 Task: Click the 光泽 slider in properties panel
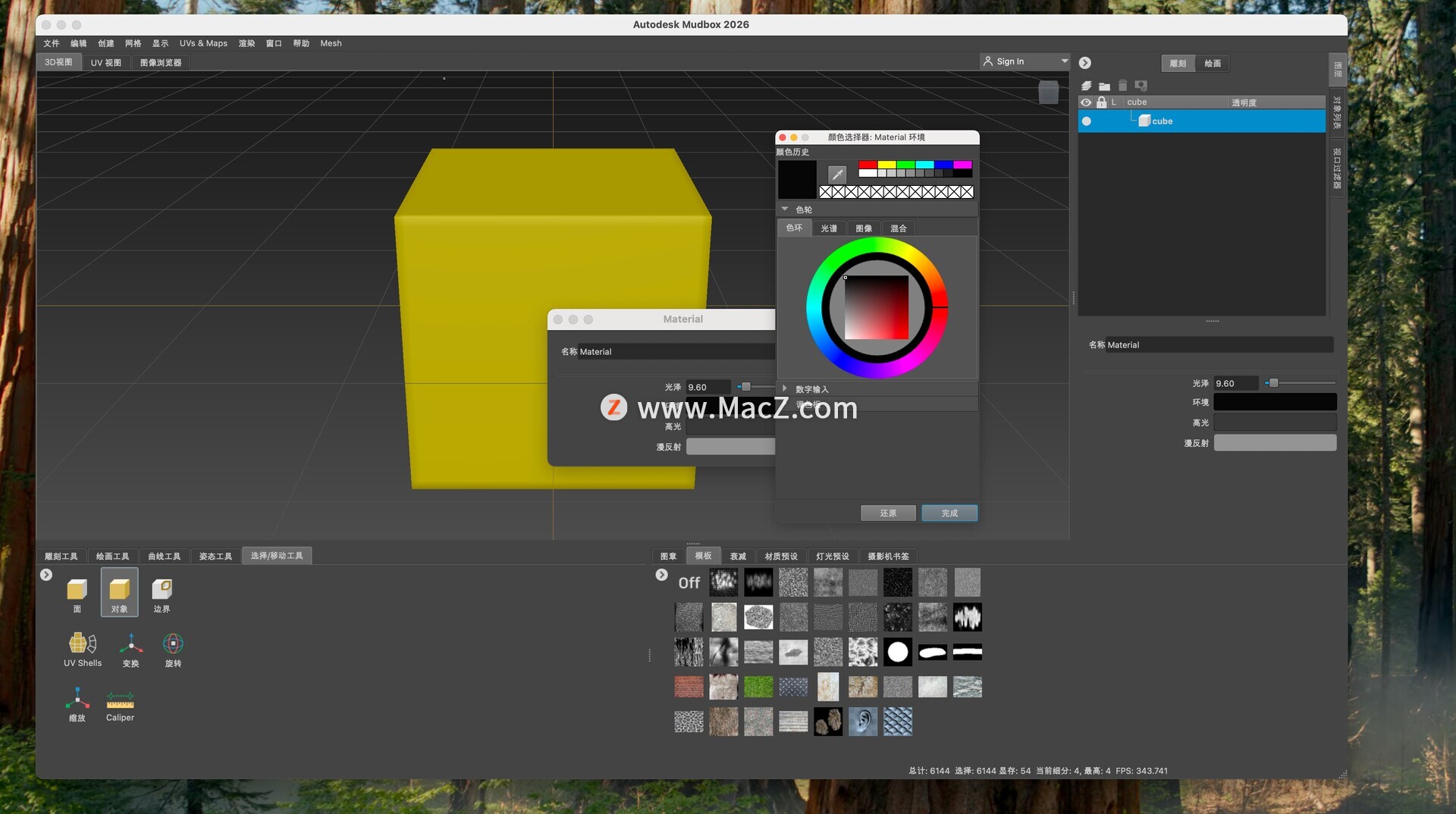coord(1300,383)
